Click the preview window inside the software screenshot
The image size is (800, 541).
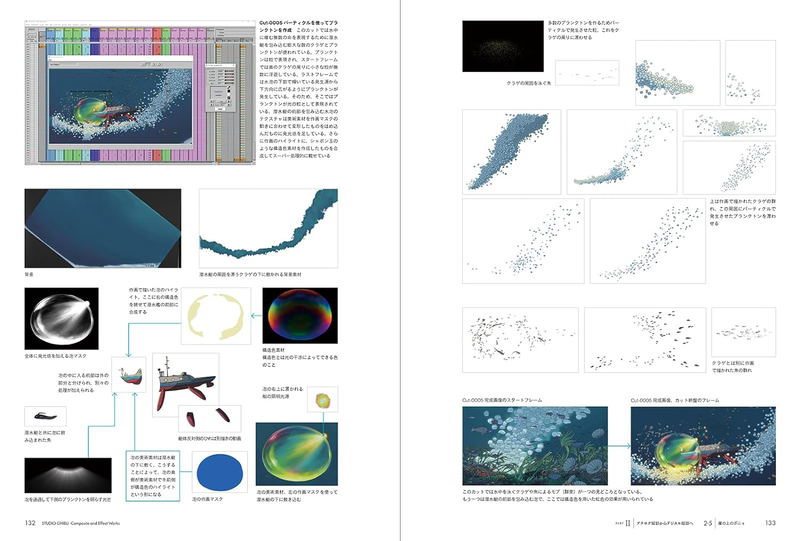tap(121, 101)
